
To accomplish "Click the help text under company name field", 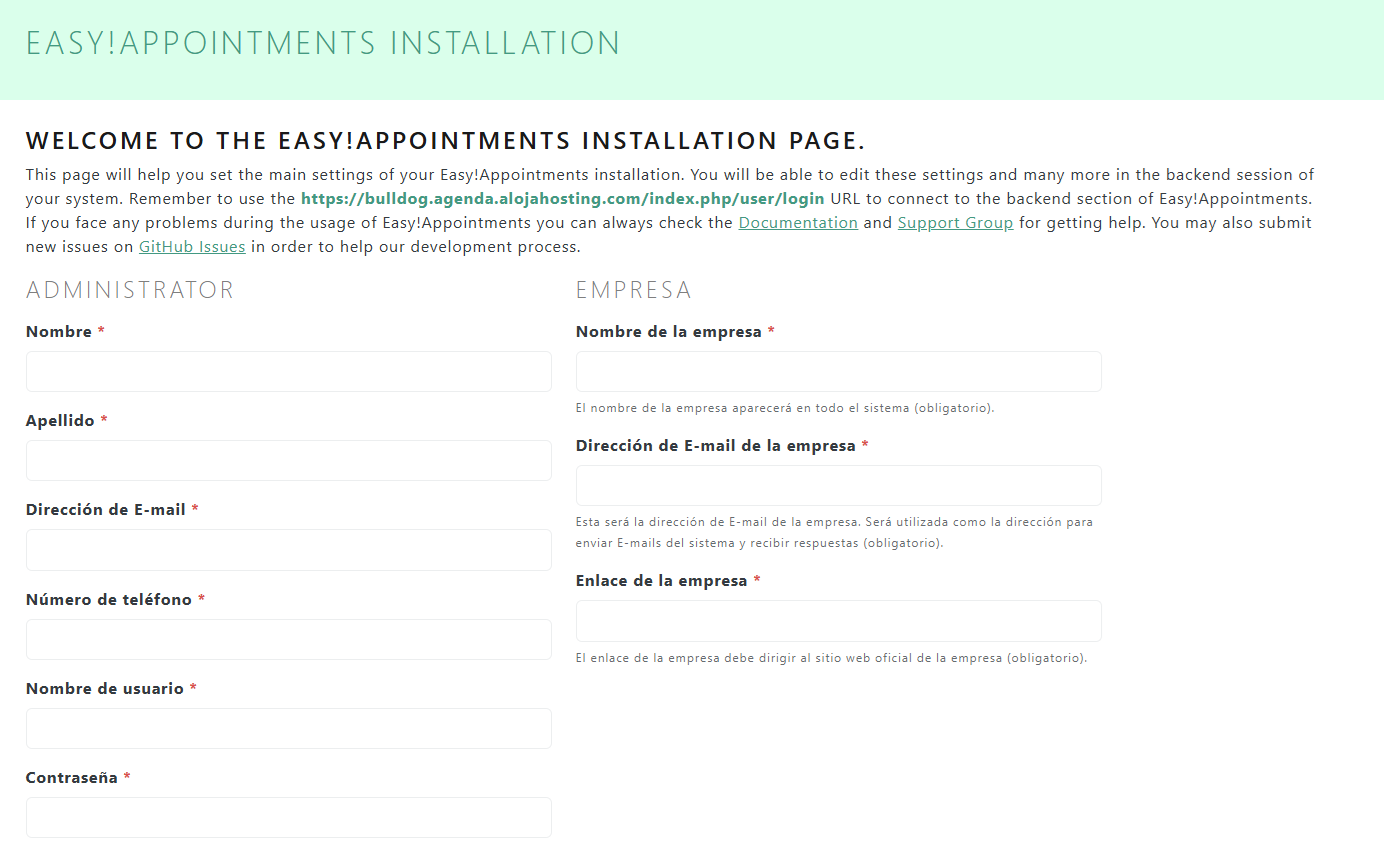I will [x=784, y=408].
